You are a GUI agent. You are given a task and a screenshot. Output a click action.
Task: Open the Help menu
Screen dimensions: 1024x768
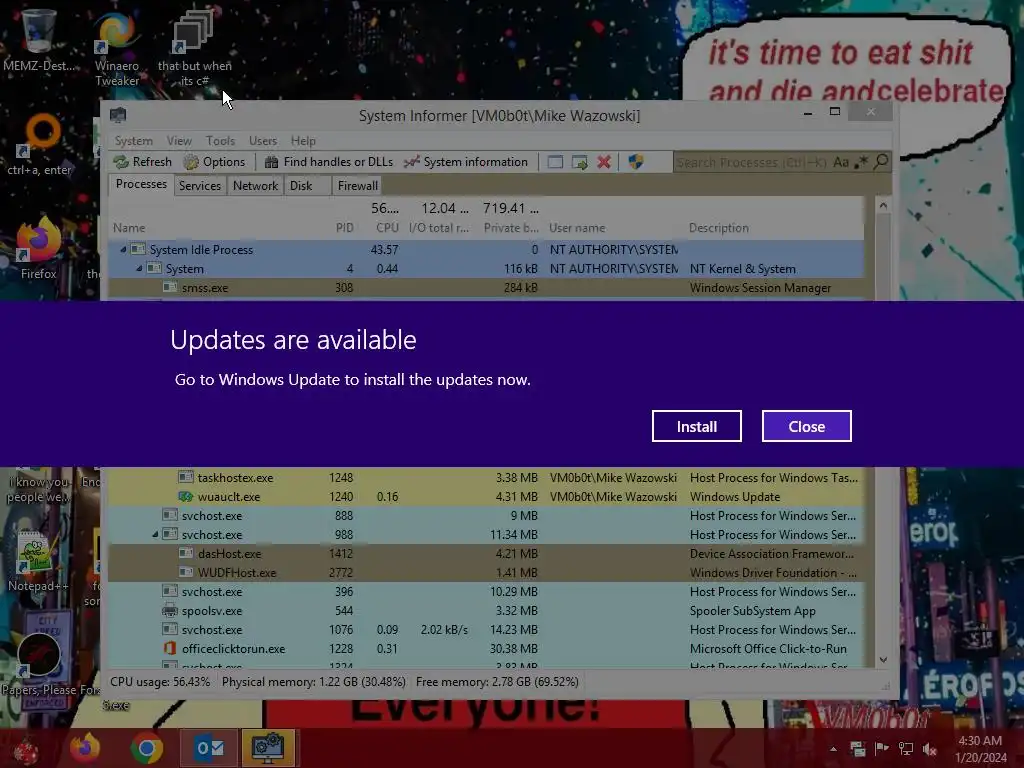[303, 140]
